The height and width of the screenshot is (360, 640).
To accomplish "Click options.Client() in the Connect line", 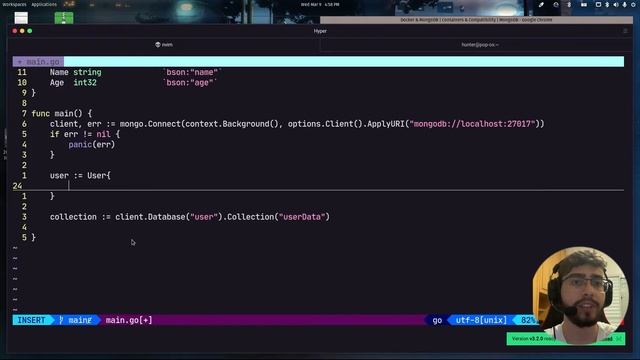I will tap(325, 124).
